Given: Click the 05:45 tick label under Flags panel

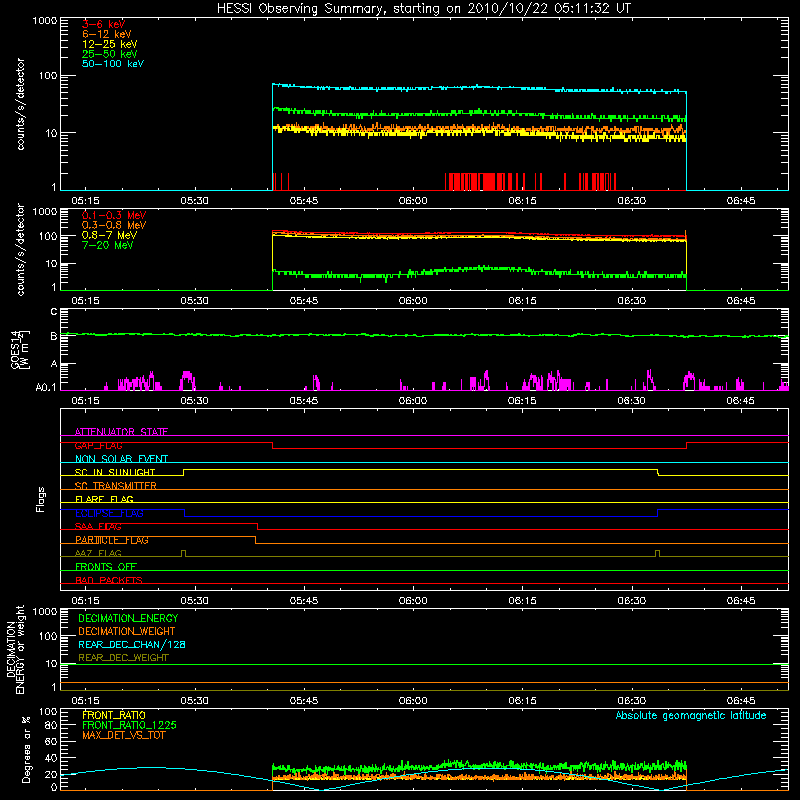Looking at the screenshot, I should point(304,601).
